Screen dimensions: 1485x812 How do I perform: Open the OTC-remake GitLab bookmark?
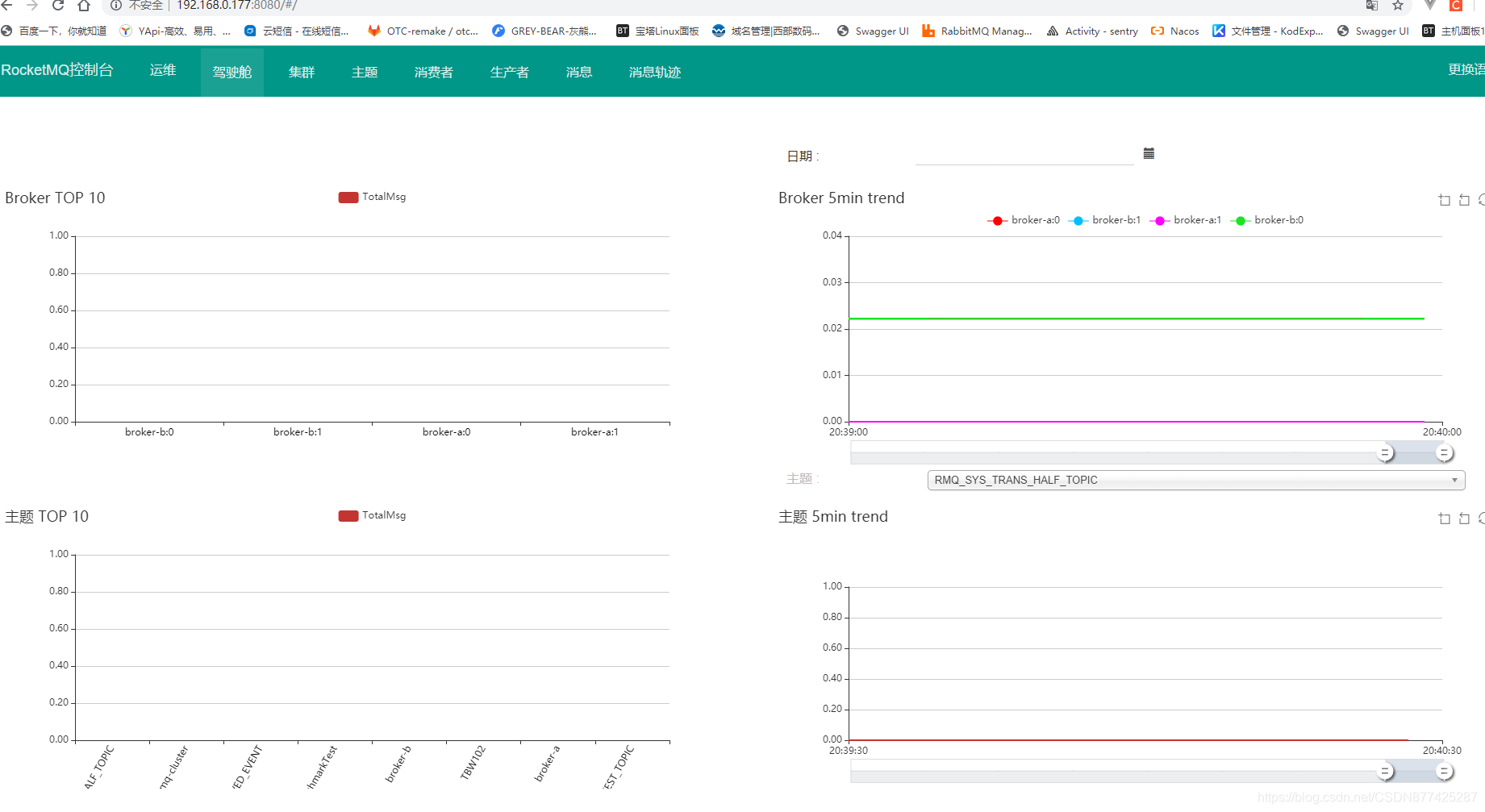tap(423, 31)
